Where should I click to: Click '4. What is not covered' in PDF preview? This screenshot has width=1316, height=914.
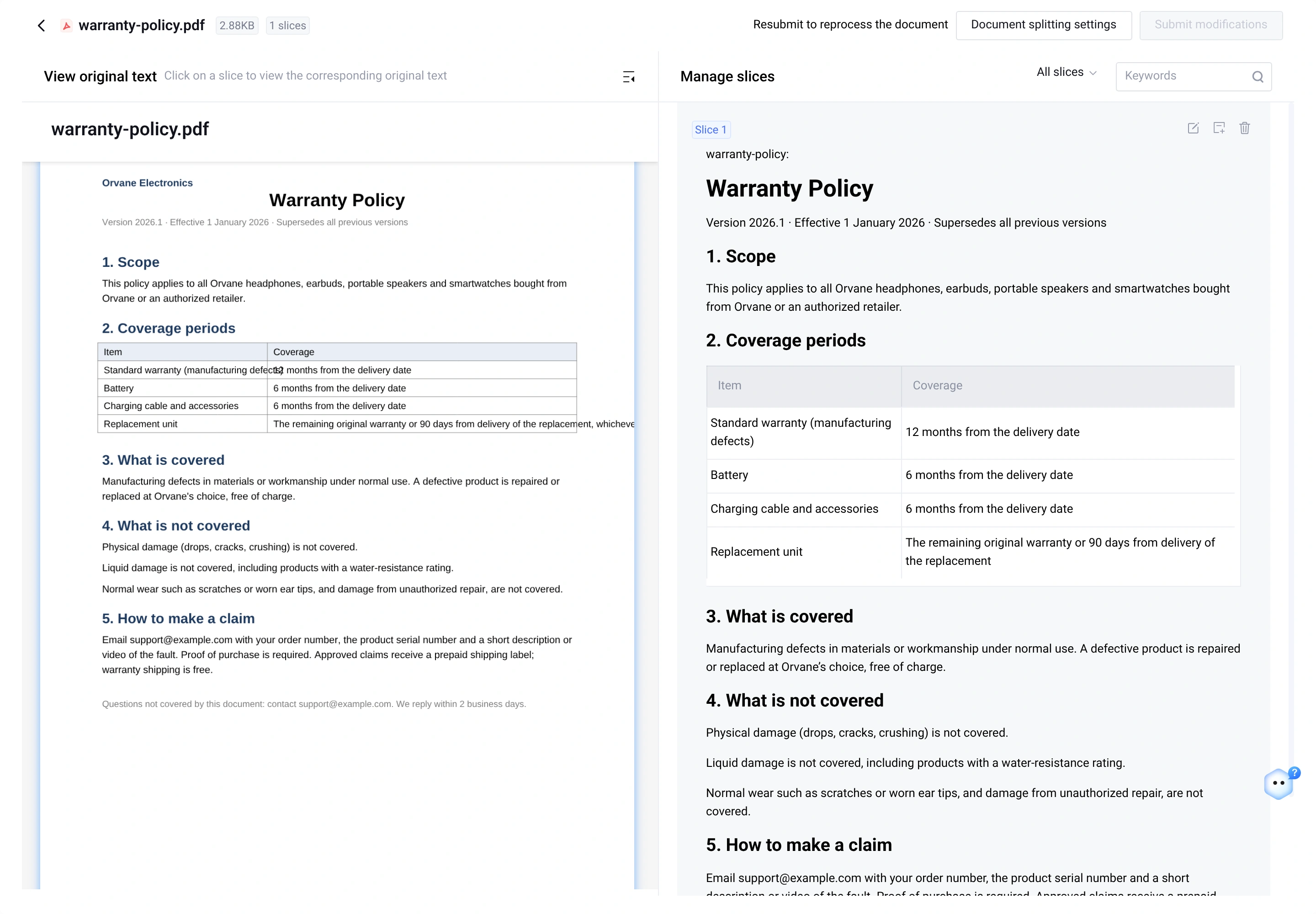(x=176, y=526)
